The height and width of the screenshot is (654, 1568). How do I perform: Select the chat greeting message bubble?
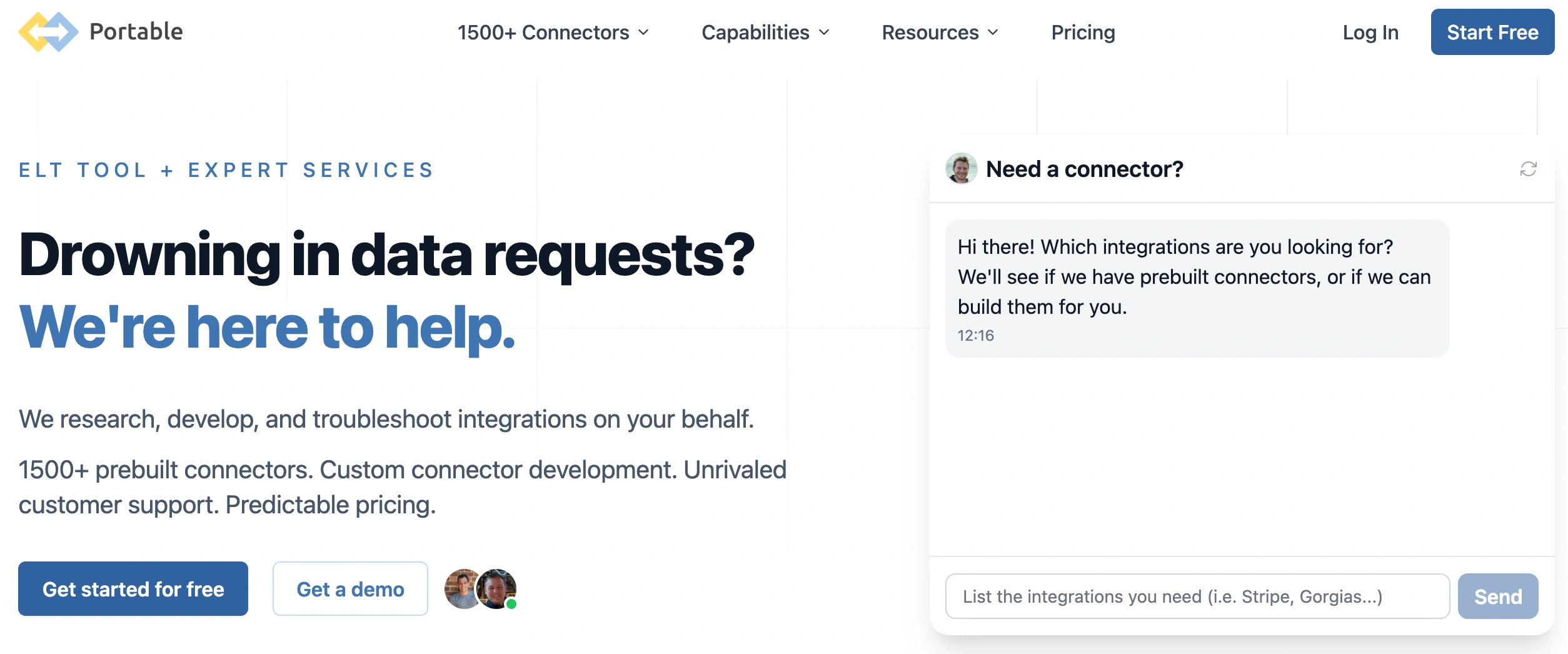[1197, 288]
